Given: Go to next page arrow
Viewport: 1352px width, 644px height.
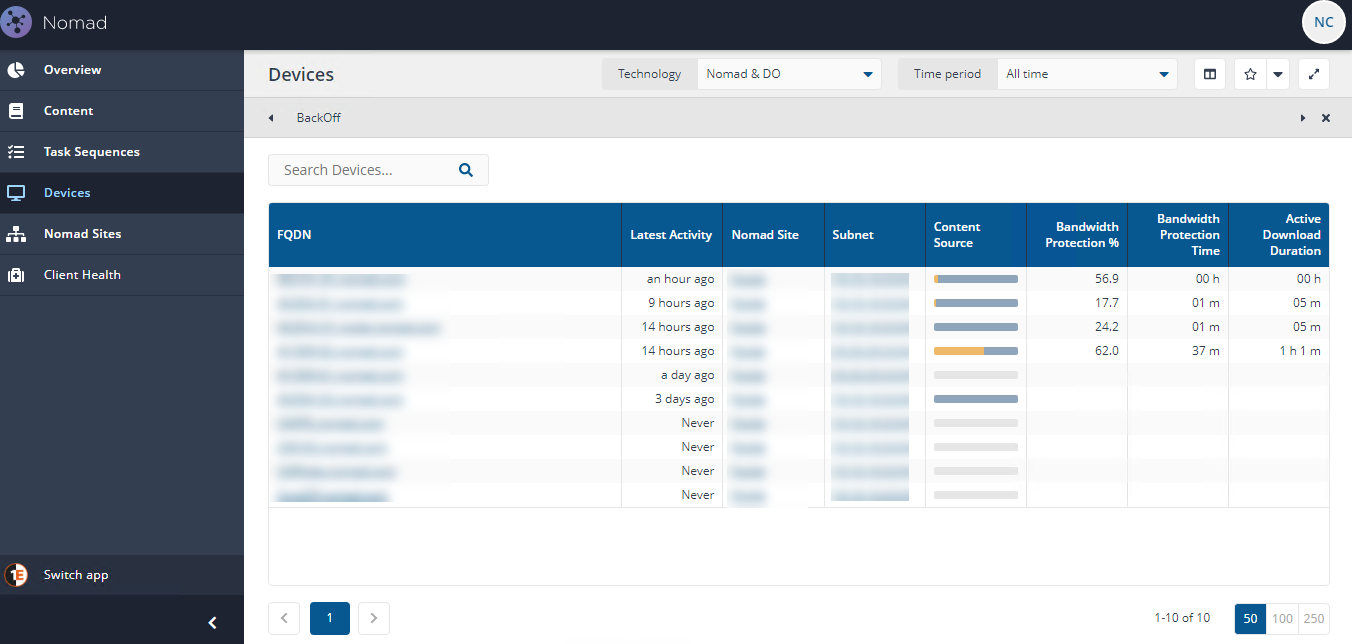Looking at the screenshot, I should point(374,618).
